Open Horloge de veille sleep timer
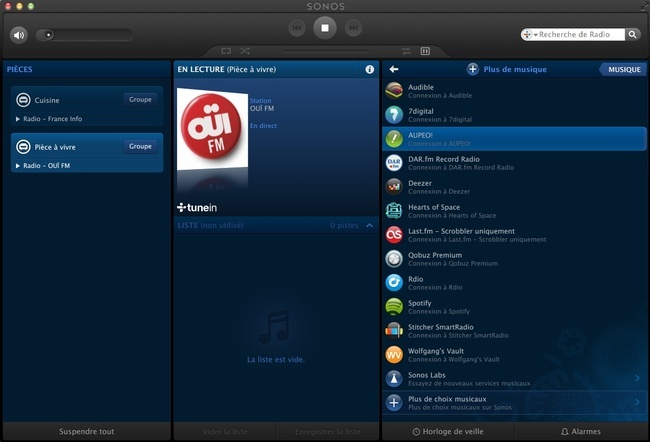The width and height of the screenshot is (650, 442). point(448,431)
